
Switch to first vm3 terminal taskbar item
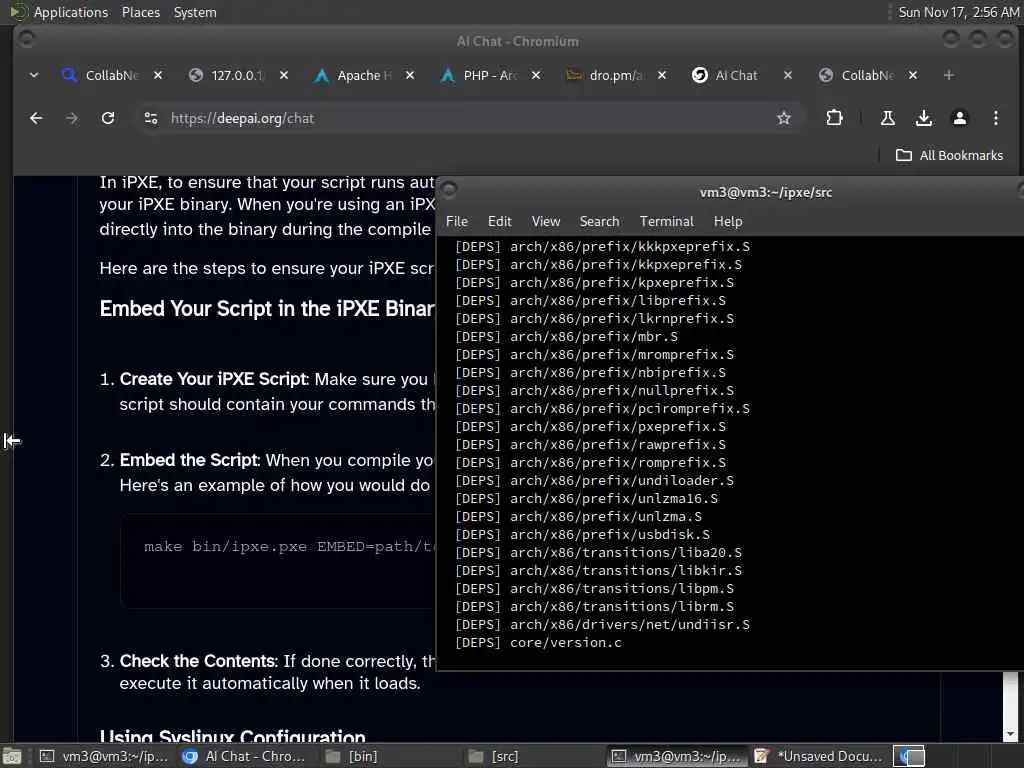pos(104,756)
